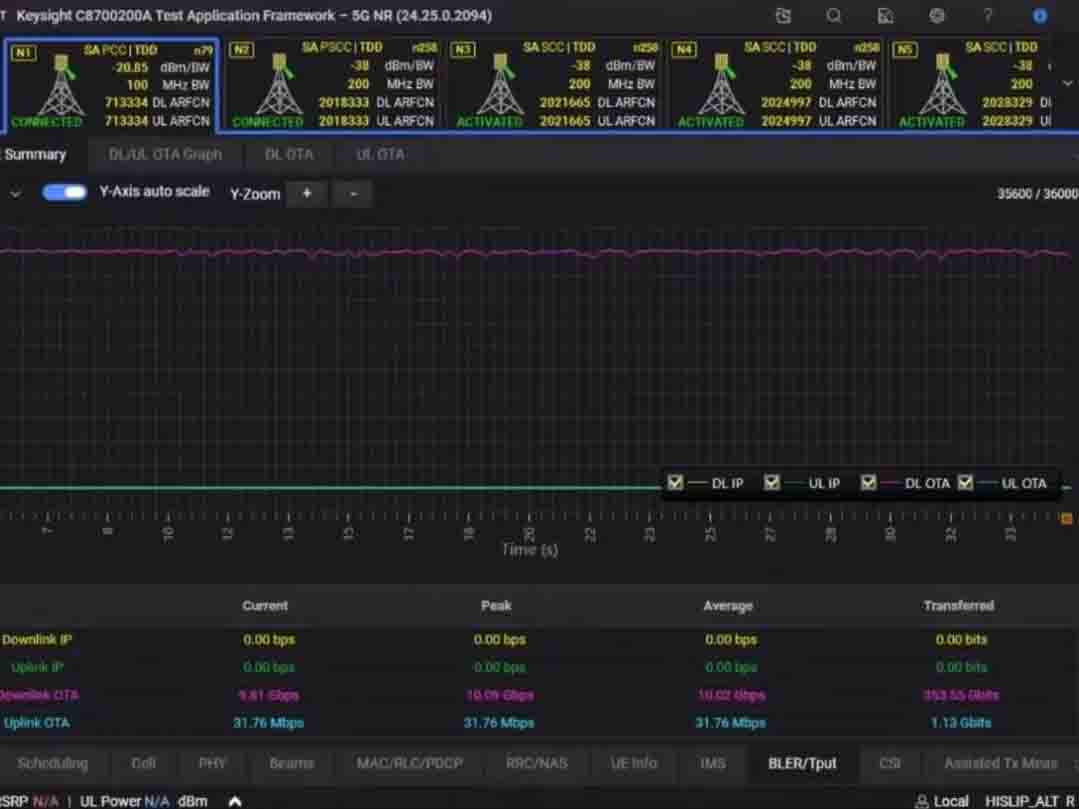
Task: Click the N3 ACTIVATED status text
Action: point(489,122)
